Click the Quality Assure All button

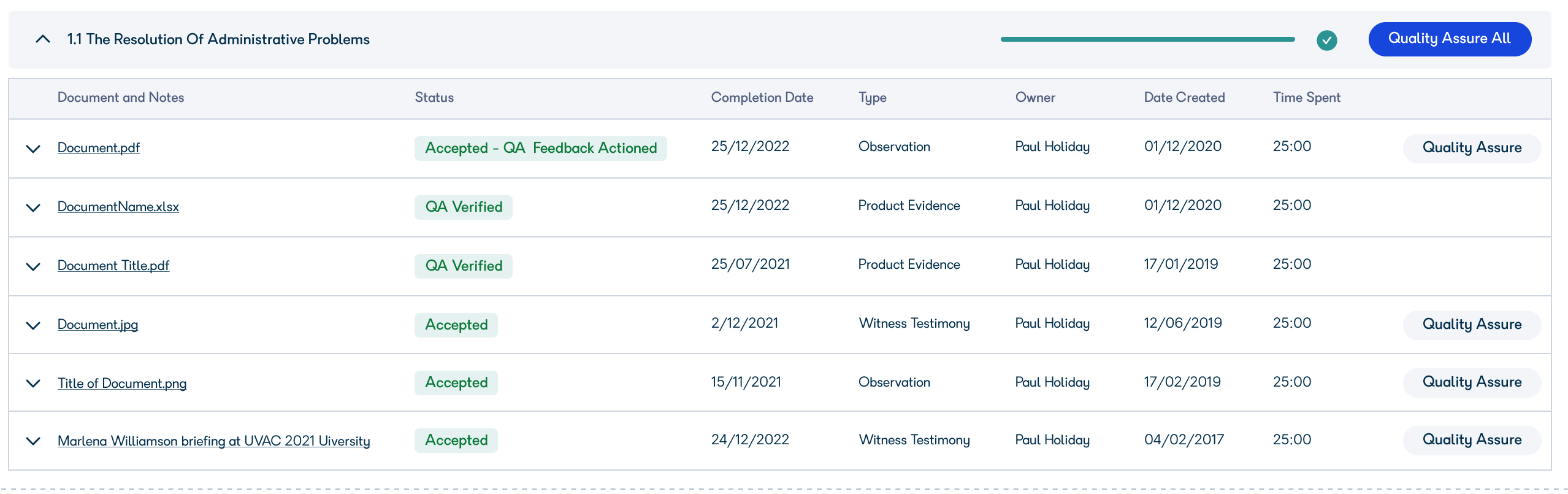[x=1450, y=39]
